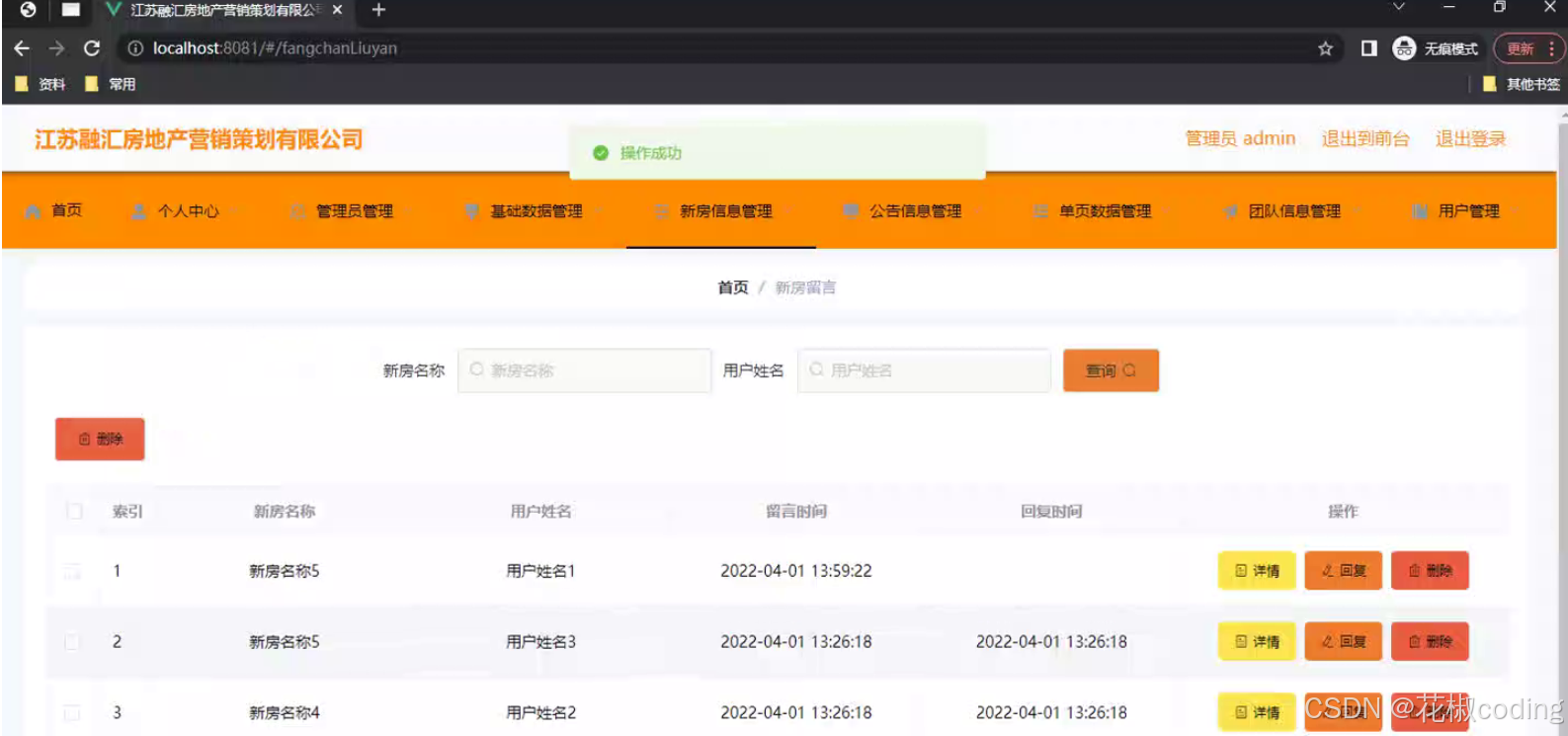Image resolution: width=1568 pixels, height=736 pixels.
Task: Click company title 江苏融汇房地产营销策划有限公司
Action: tap(199, 139)
